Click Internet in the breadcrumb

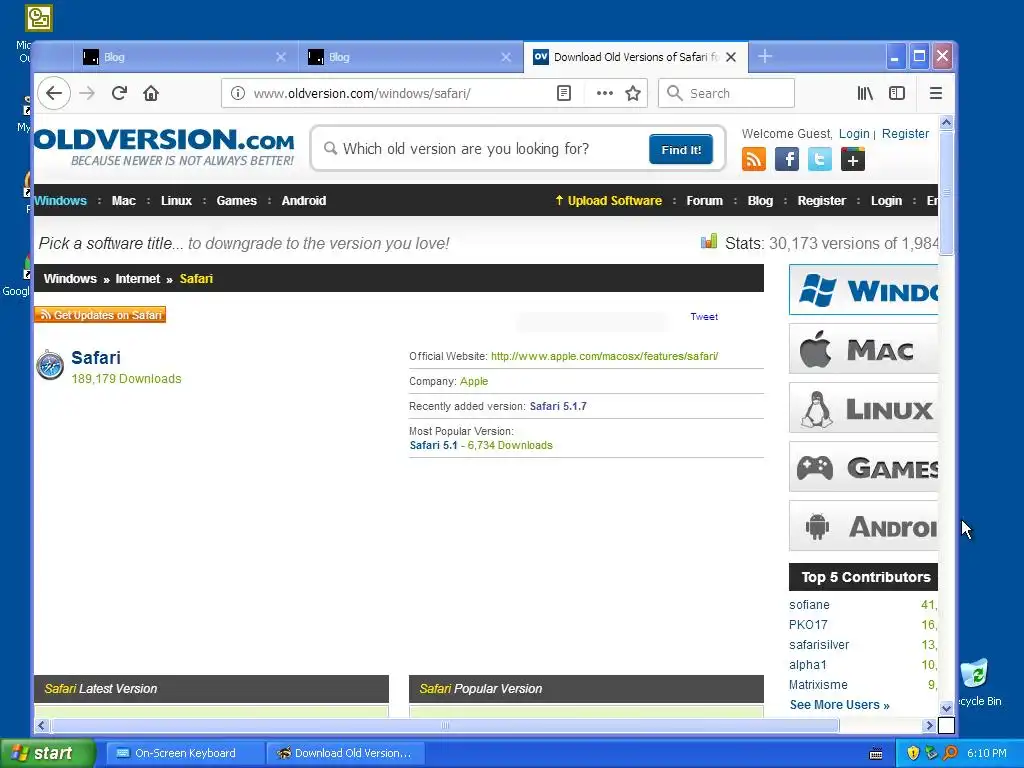click(x=138, y=279)
